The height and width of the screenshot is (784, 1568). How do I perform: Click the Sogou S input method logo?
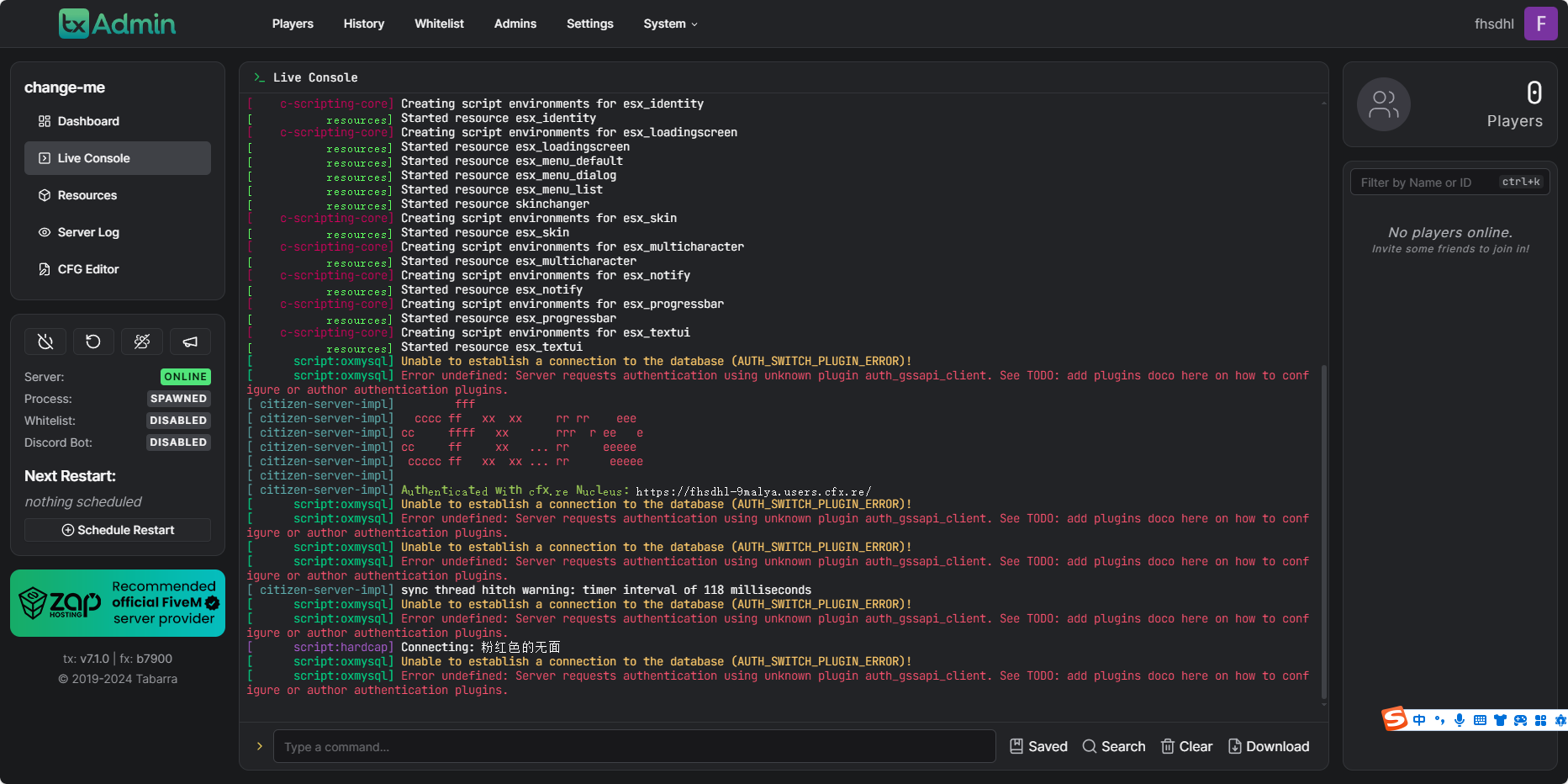[1395, 718]
